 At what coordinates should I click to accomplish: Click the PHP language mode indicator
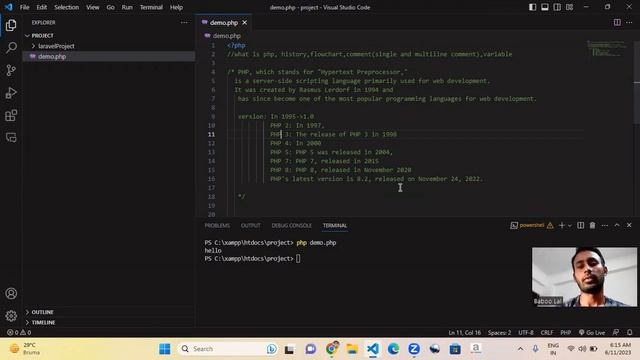pyautogui.click(x=565, y=332)
